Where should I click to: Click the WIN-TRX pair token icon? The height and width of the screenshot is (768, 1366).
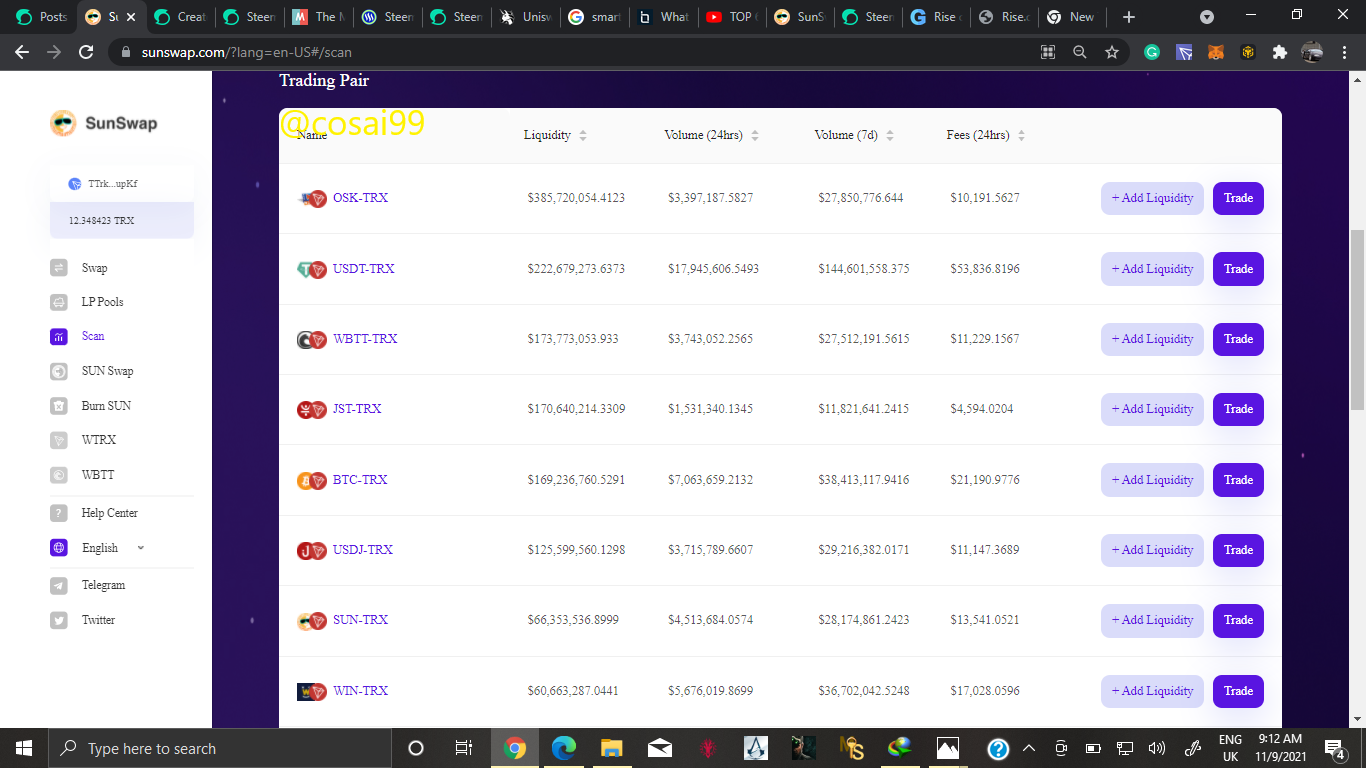pos(313,691)
